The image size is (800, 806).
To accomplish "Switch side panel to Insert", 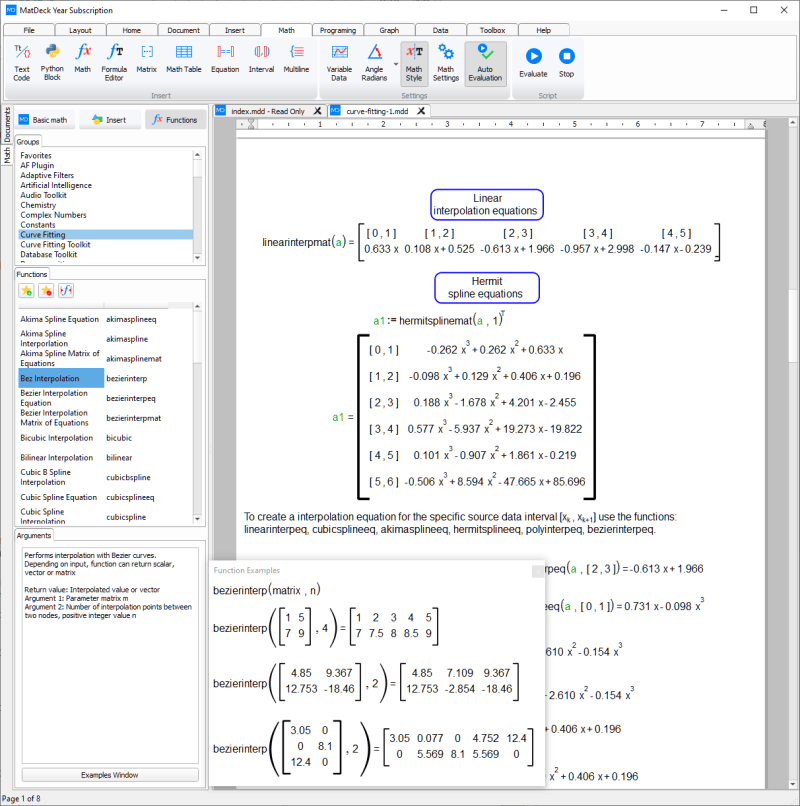I will coord(109,120).
